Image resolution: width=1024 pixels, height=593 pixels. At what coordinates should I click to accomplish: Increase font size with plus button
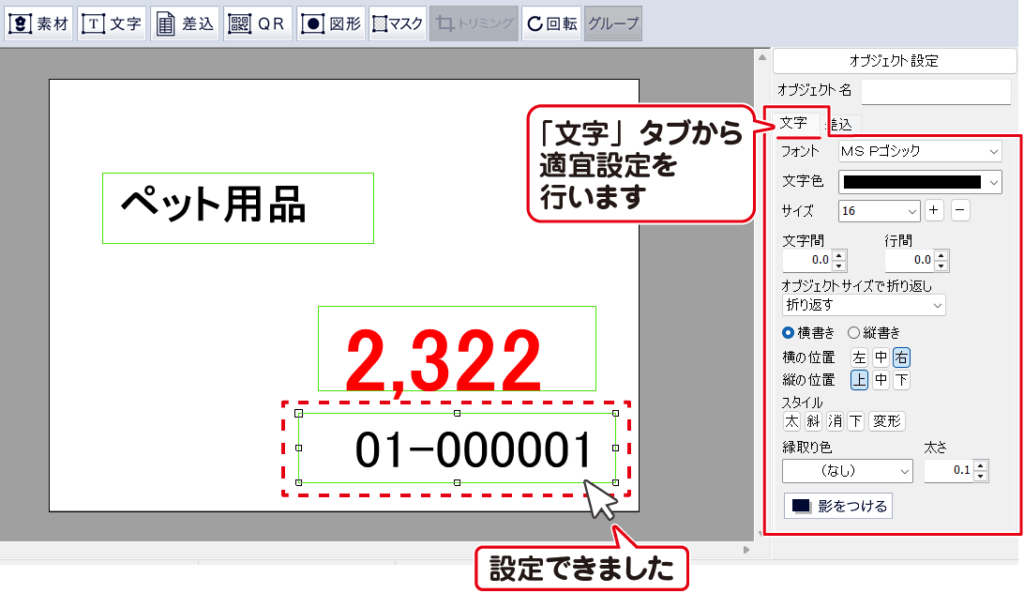pyautogui.click(x=933, y=211)
